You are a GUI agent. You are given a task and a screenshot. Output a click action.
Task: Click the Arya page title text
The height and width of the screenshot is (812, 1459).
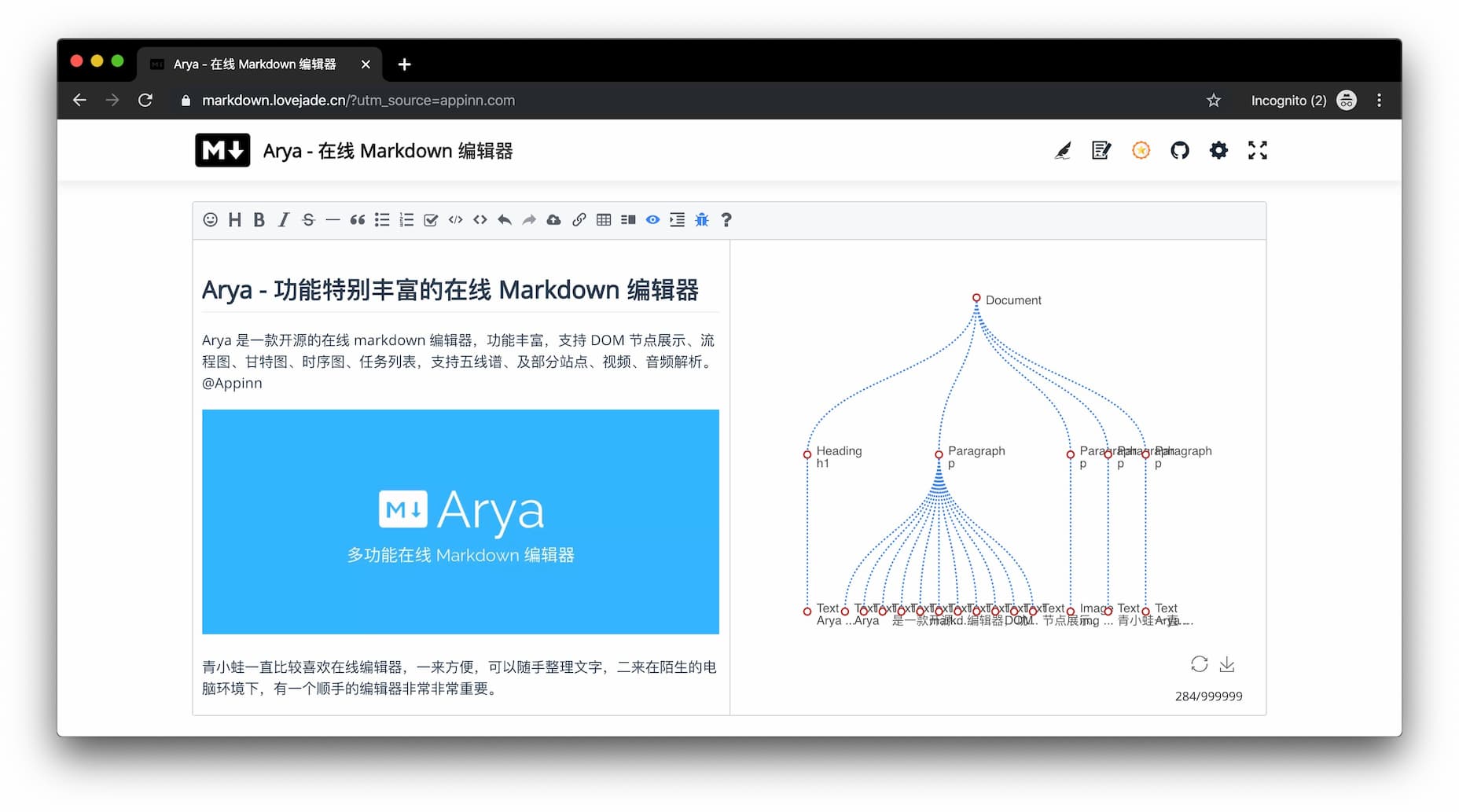(x=388, y=151)
